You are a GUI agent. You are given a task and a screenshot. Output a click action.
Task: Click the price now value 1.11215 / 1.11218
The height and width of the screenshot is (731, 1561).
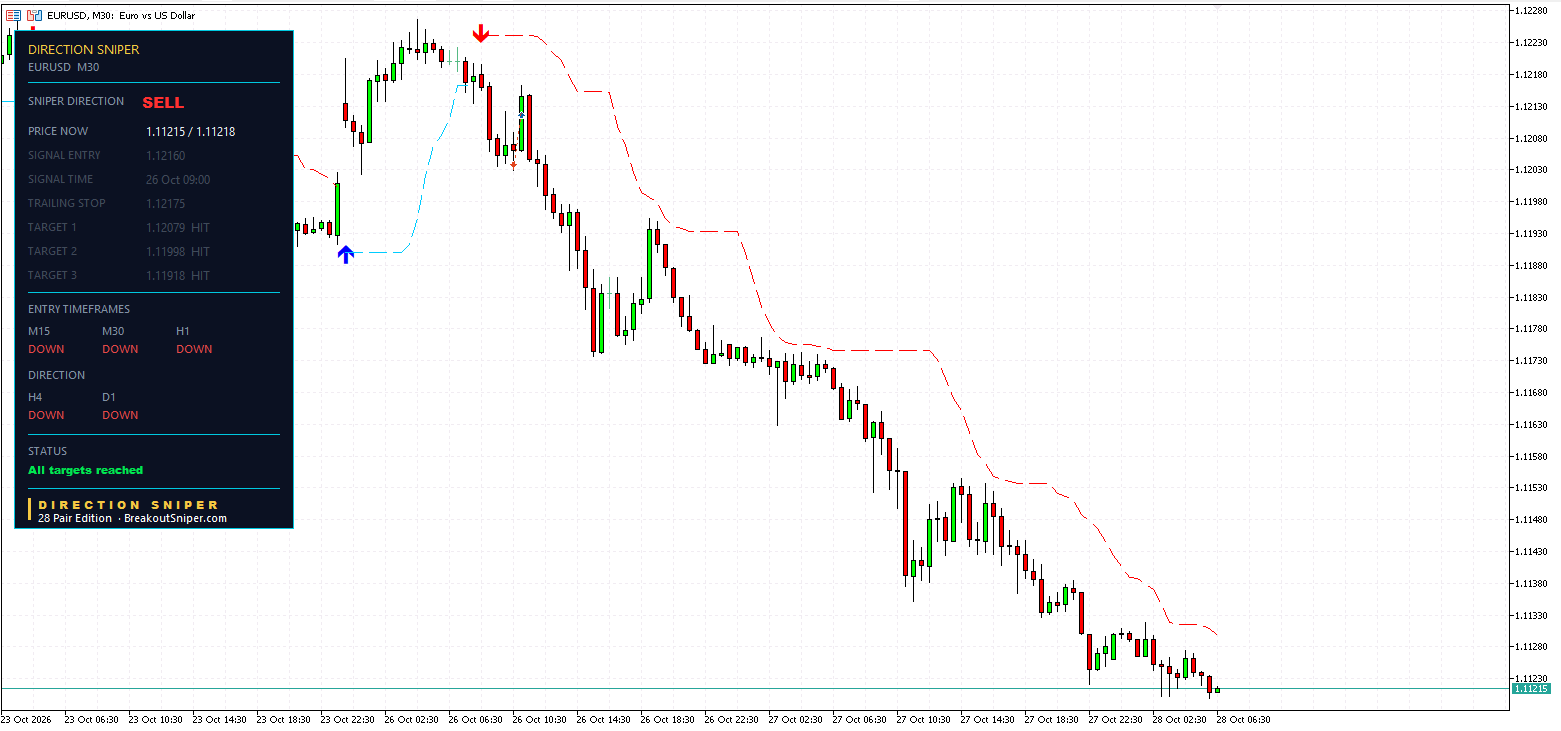(191, 131)
